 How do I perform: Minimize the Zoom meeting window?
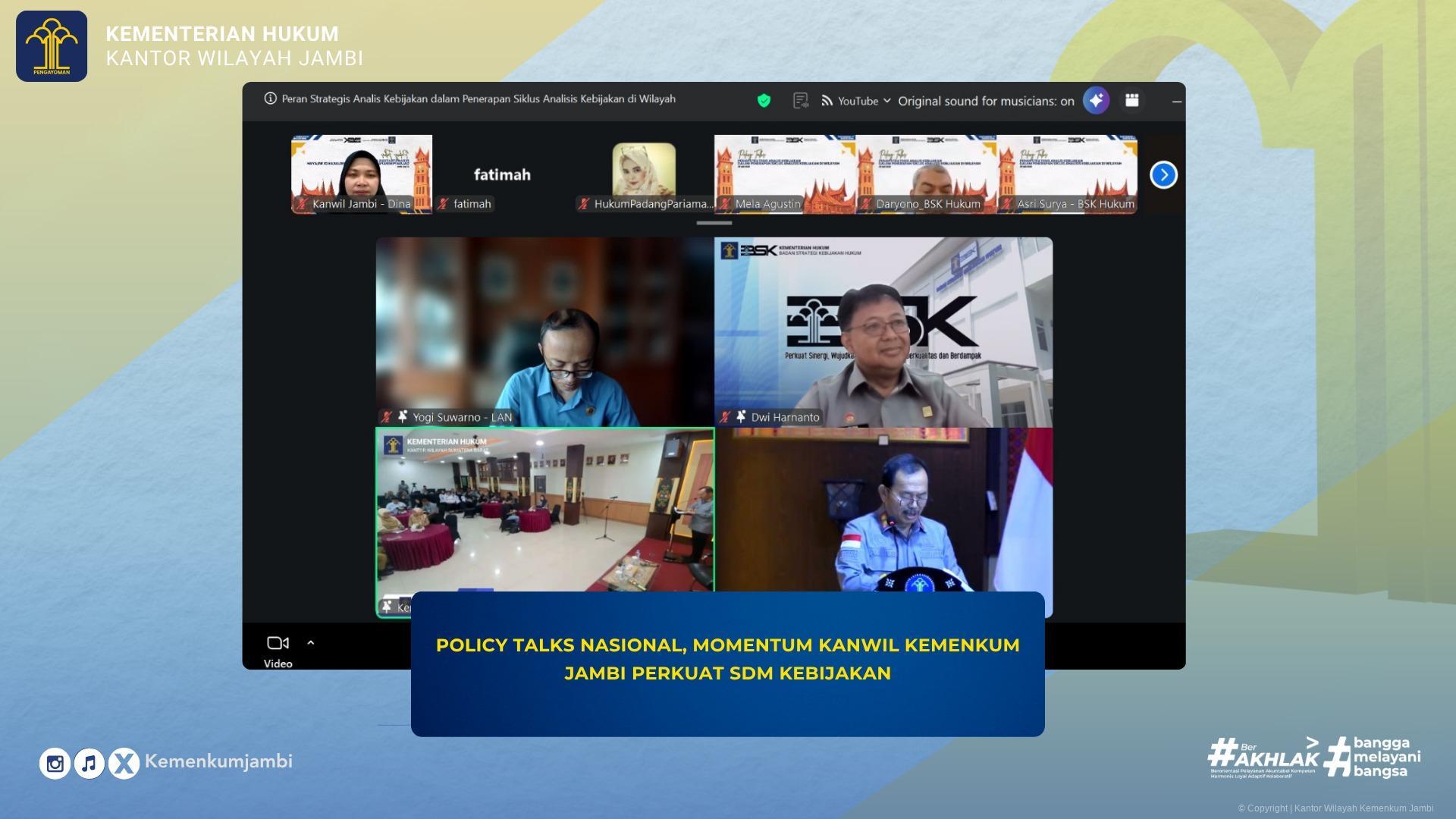(x=1176, y=101)
